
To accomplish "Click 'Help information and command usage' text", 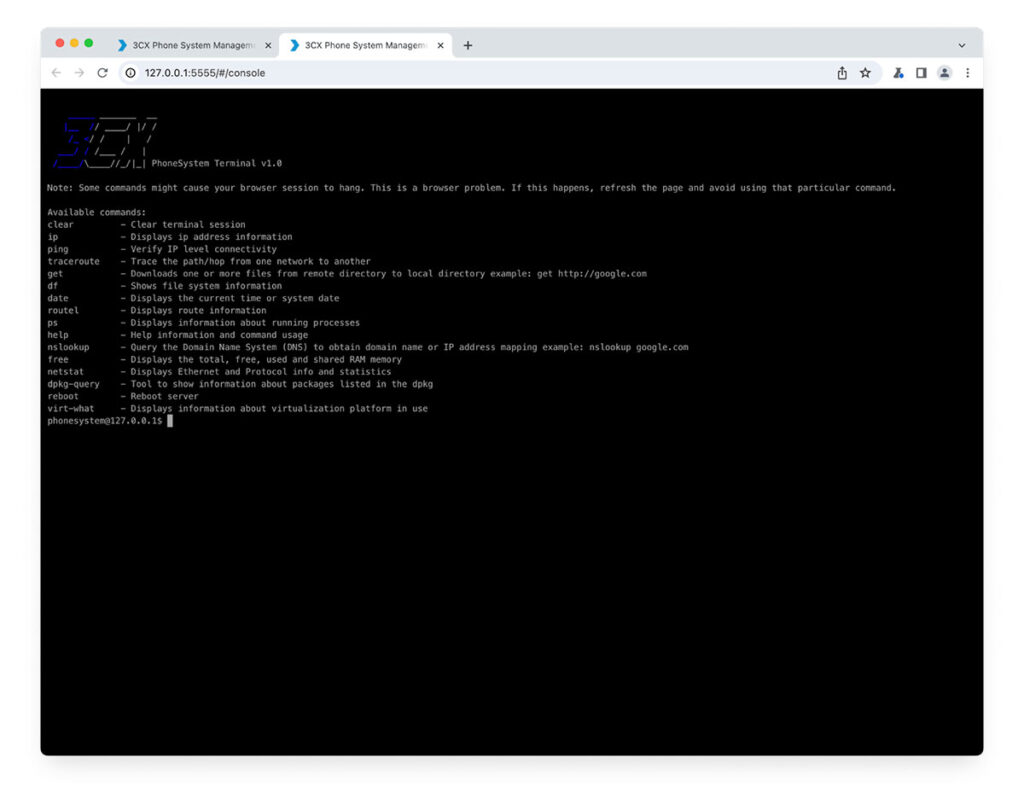I will click(219, 335).
